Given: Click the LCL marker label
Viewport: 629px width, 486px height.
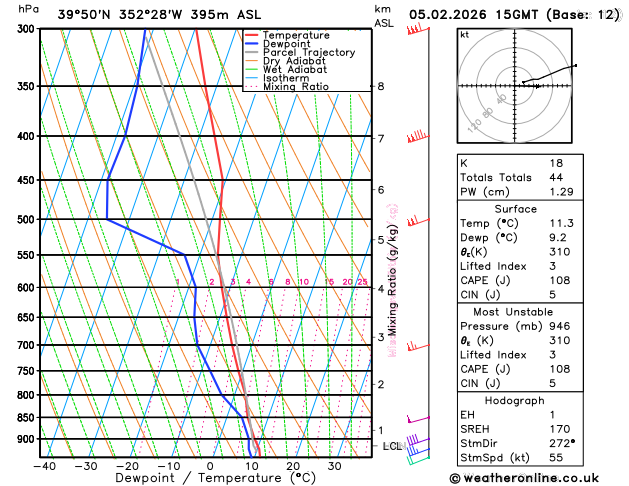Looking at the screenshot, I should tap(392, 446).
